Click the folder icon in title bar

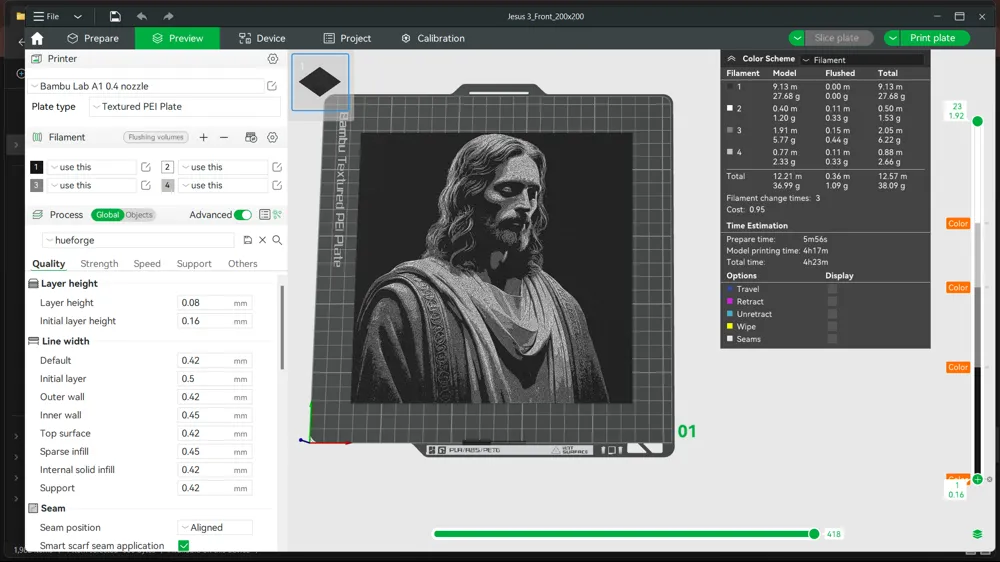pos(20,16)
